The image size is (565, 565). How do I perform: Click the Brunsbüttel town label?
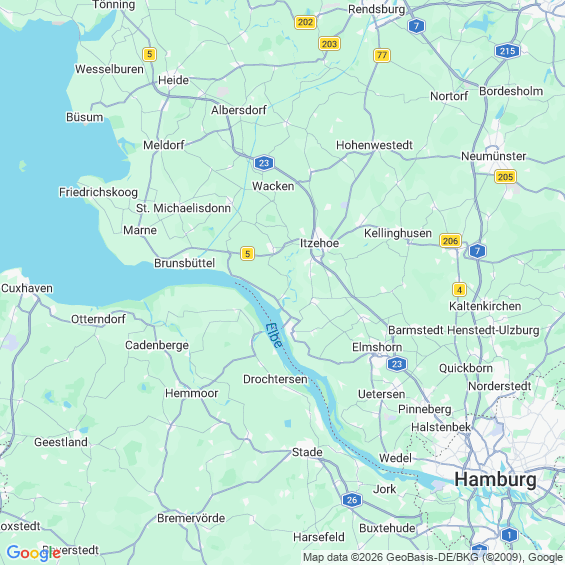pyautogui.click(x=184, y=263)
